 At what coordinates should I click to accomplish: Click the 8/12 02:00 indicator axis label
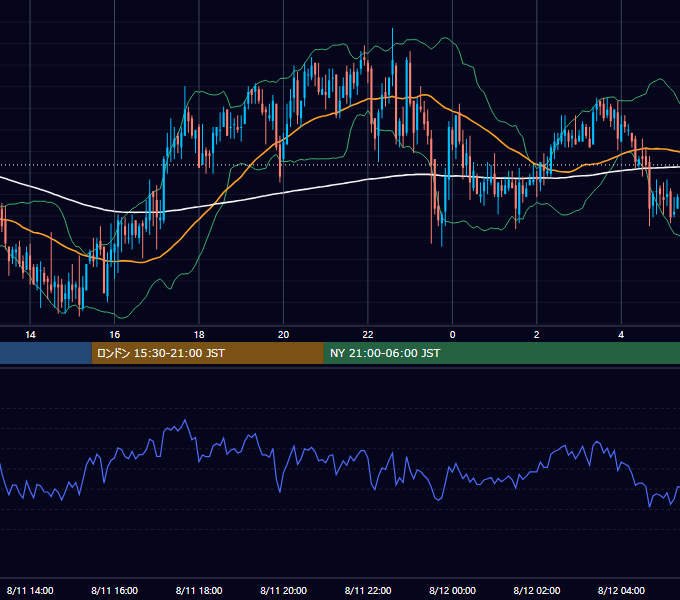click(x=536, y=590)
